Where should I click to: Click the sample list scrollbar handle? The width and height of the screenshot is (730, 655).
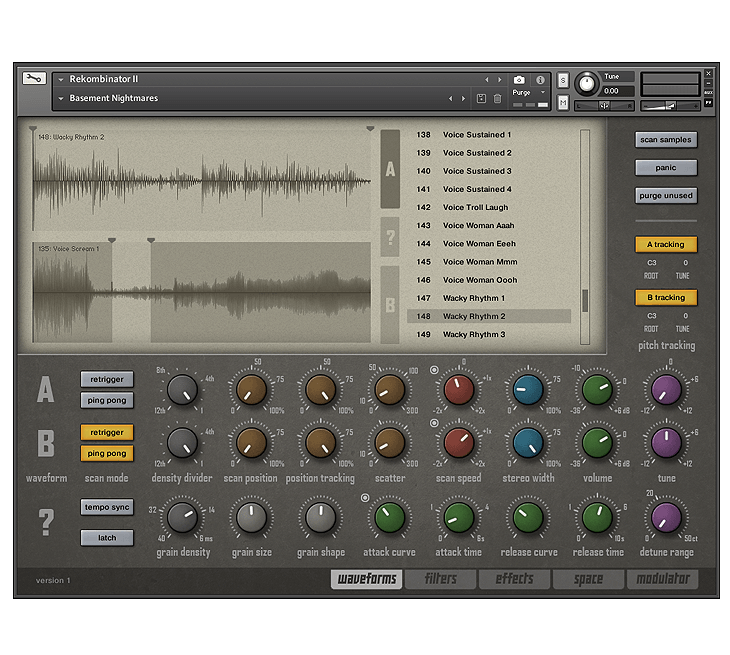click(585, 301)
